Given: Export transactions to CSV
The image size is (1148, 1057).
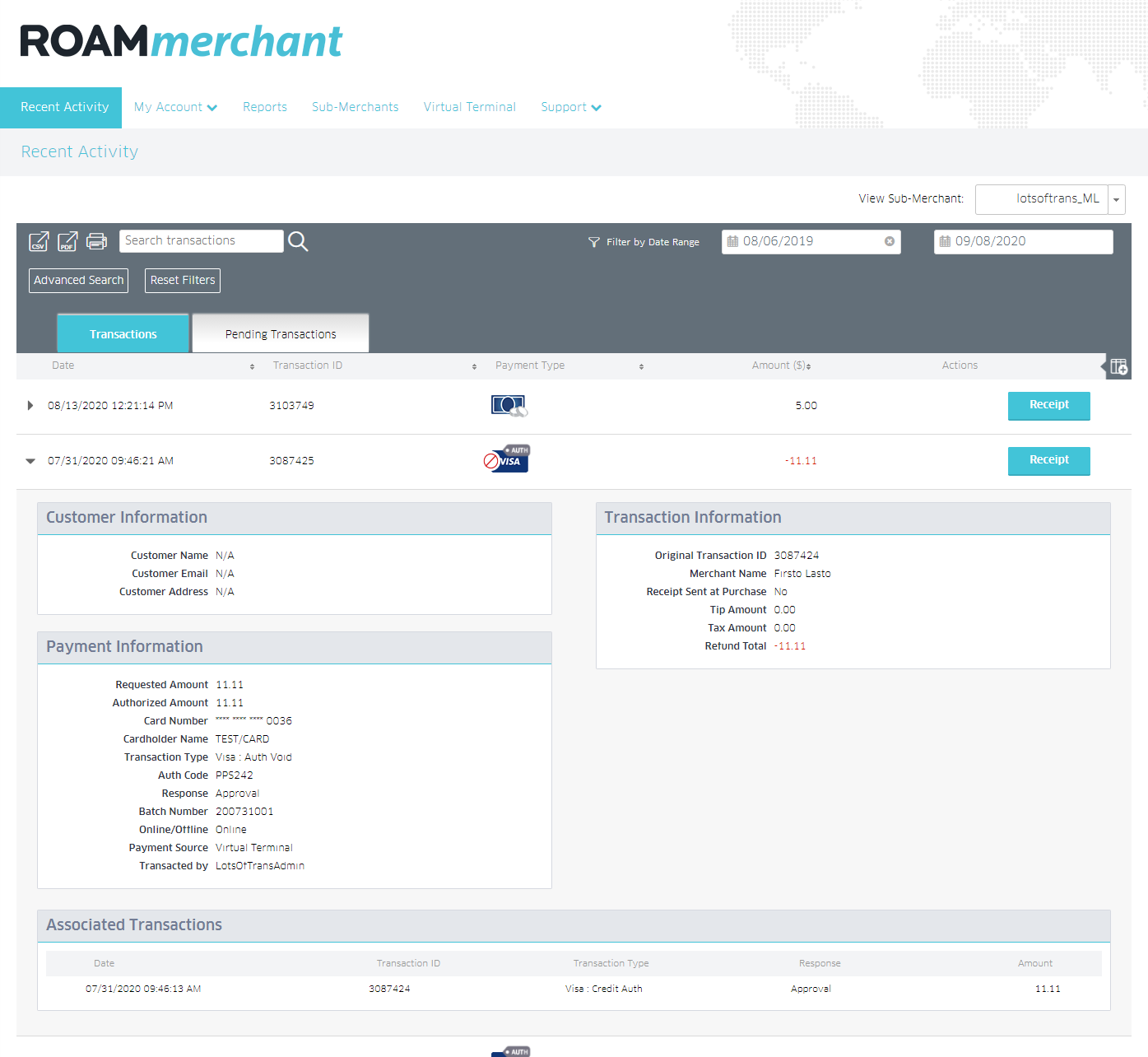Looking at the screenshot, I should pyautogui.click(x=39, y=241).
